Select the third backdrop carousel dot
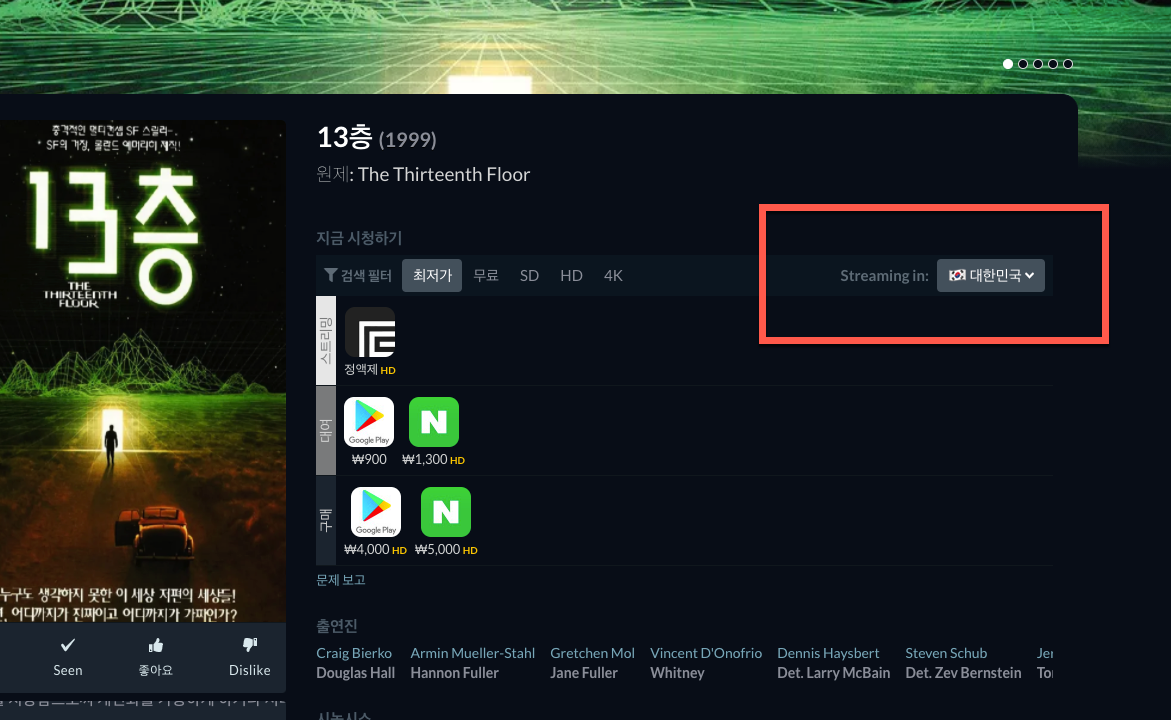 [x=1038, y=64]
